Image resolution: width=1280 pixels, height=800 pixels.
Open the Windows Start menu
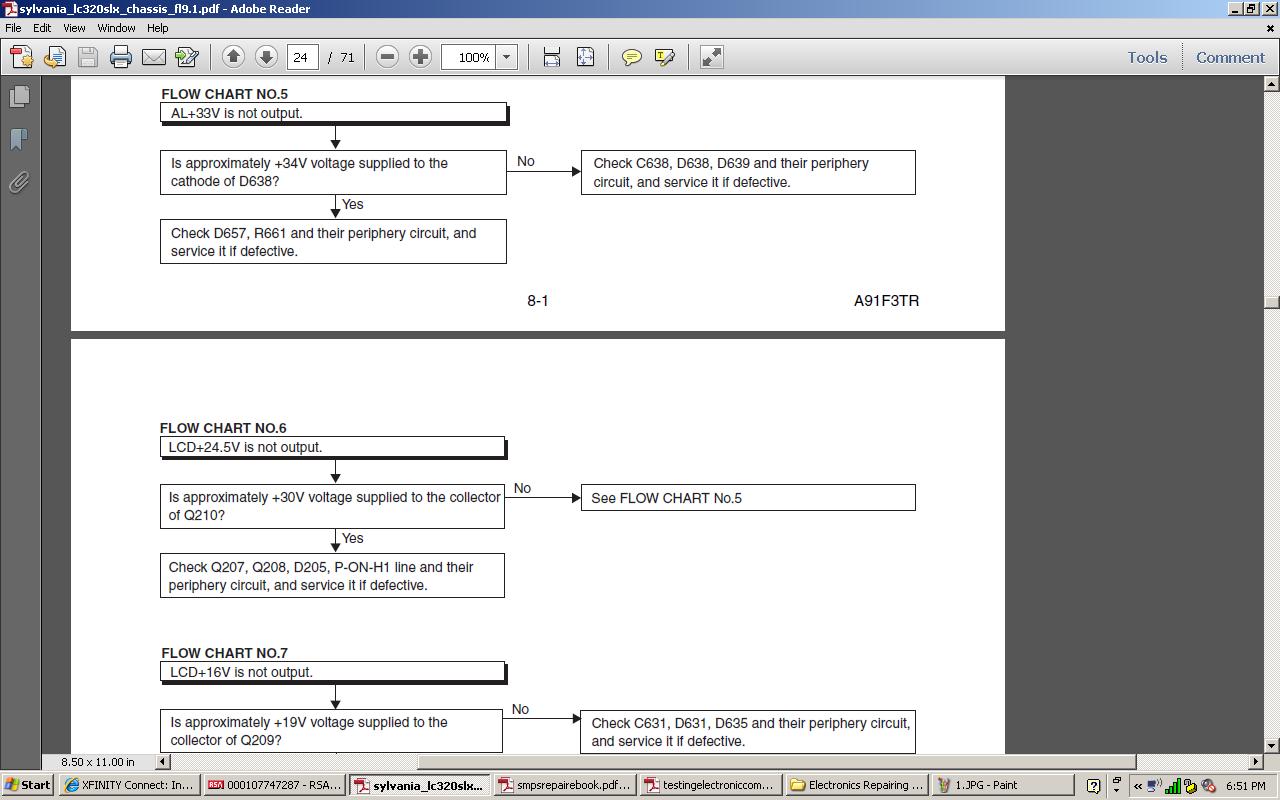pyautogui.click(x=27, y=785)
